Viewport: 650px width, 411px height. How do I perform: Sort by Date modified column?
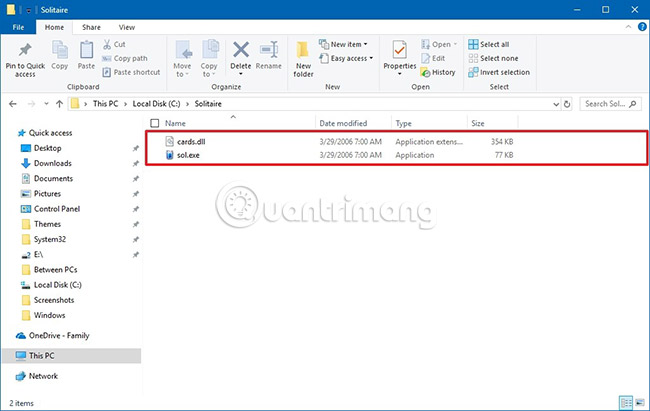point(343,123)
